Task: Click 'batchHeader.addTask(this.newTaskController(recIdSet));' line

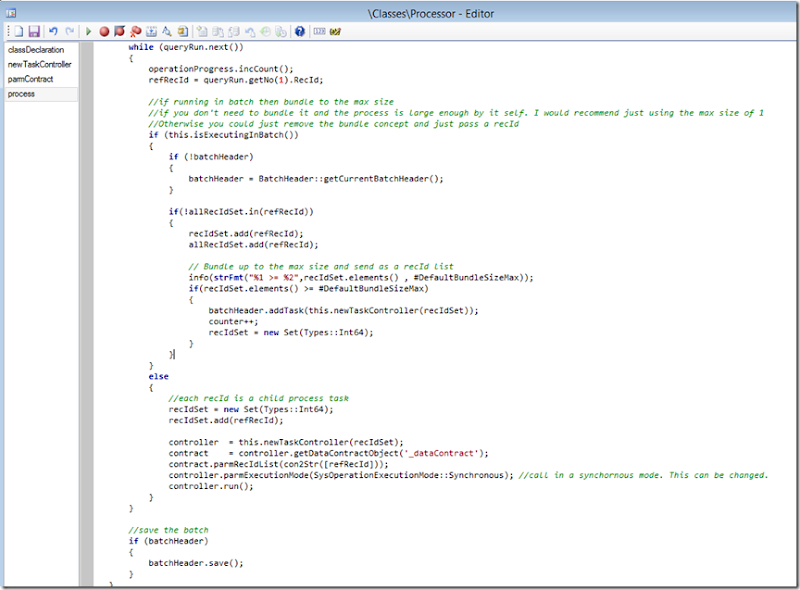Action: pos(343,310)
